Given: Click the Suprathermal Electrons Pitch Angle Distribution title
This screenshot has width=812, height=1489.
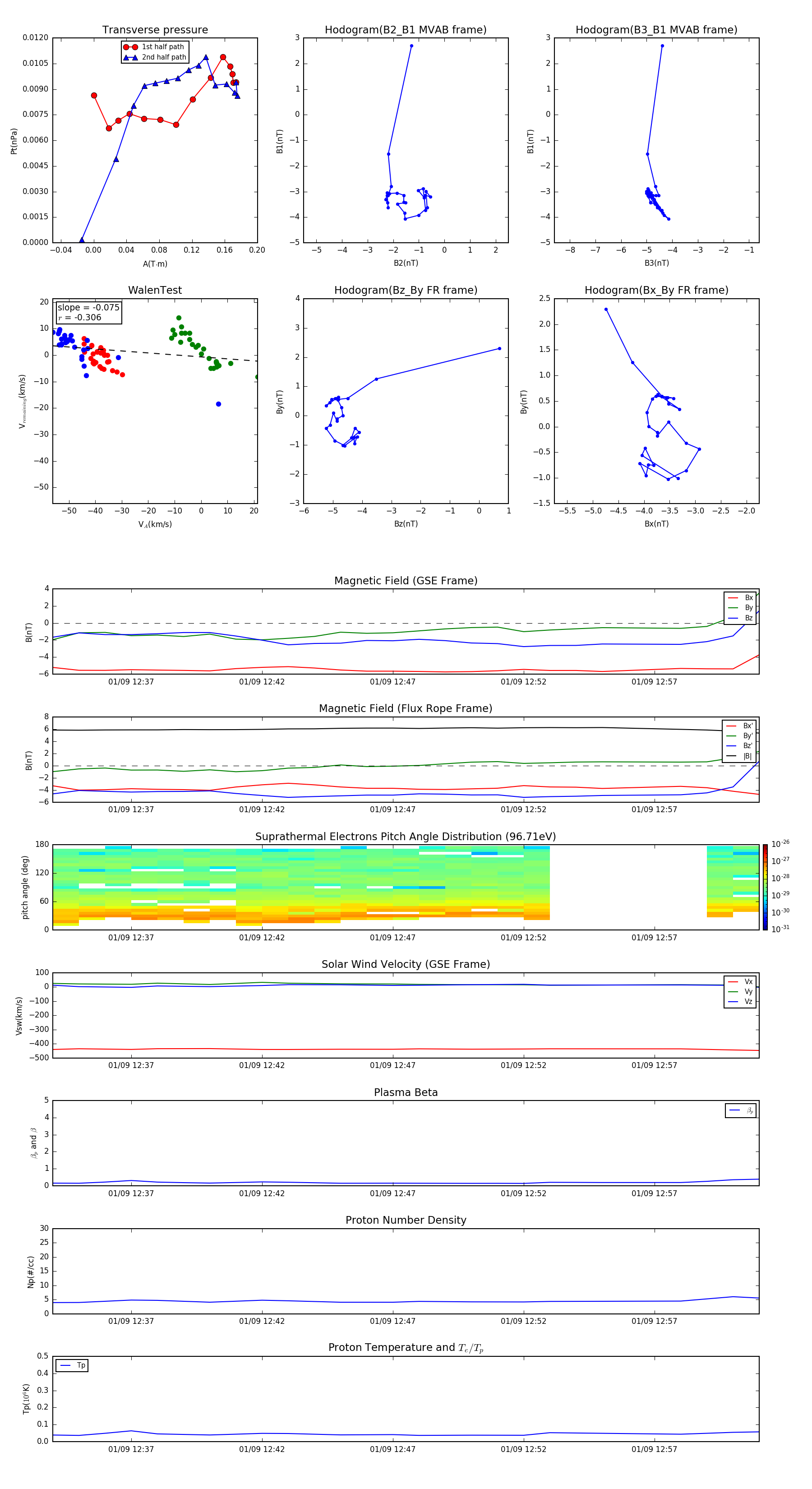Looking at the screenshot, I should coord(406,837).
